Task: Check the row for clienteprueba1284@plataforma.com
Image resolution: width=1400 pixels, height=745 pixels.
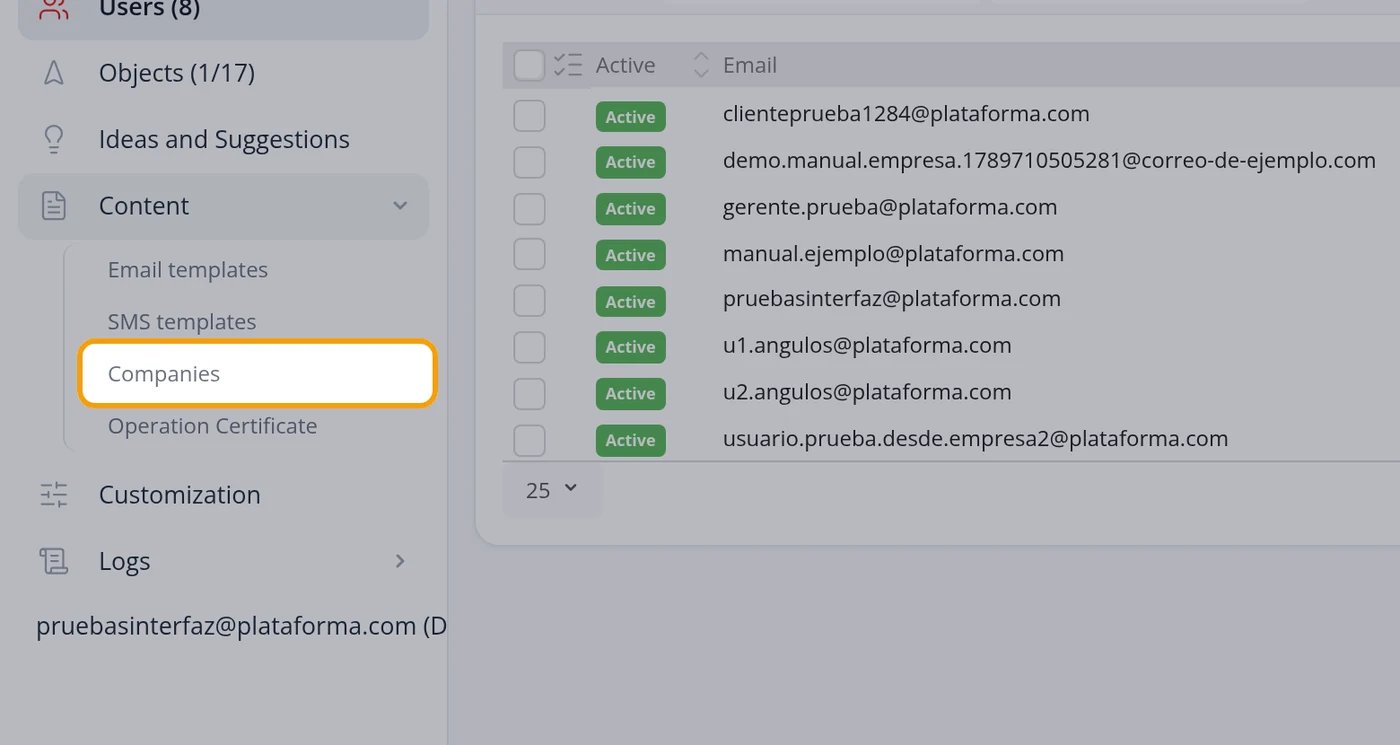Action: click(x=529, y=115)
